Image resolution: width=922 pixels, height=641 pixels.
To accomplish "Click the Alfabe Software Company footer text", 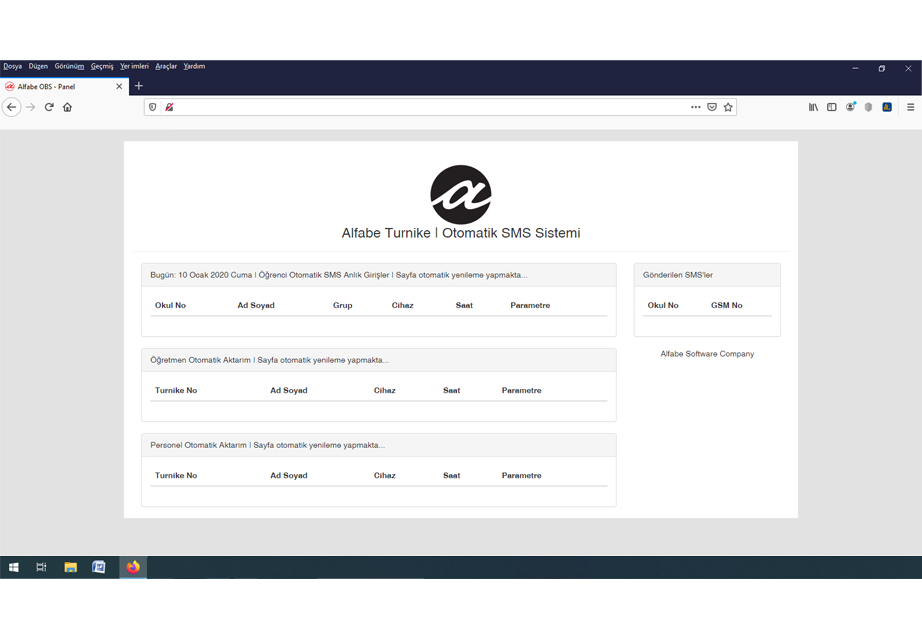I will (707, 354).
